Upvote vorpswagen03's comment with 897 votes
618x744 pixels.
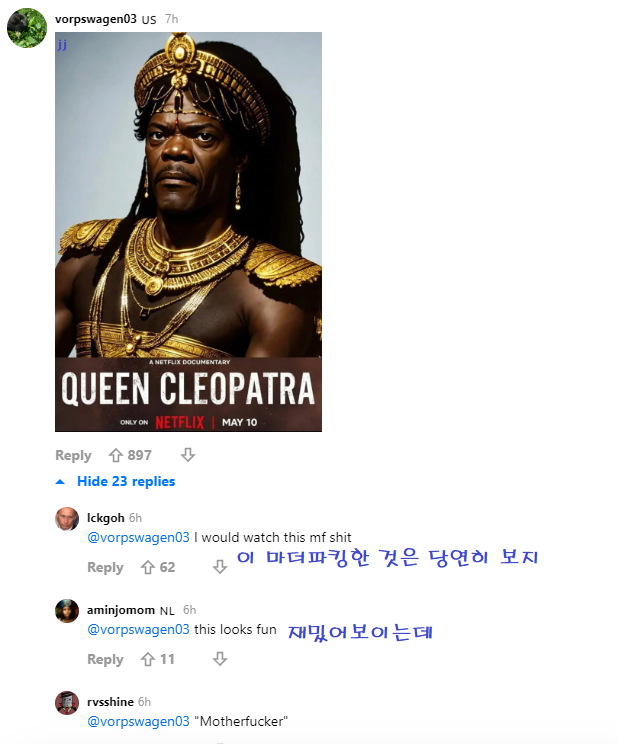tap(116, 455)
